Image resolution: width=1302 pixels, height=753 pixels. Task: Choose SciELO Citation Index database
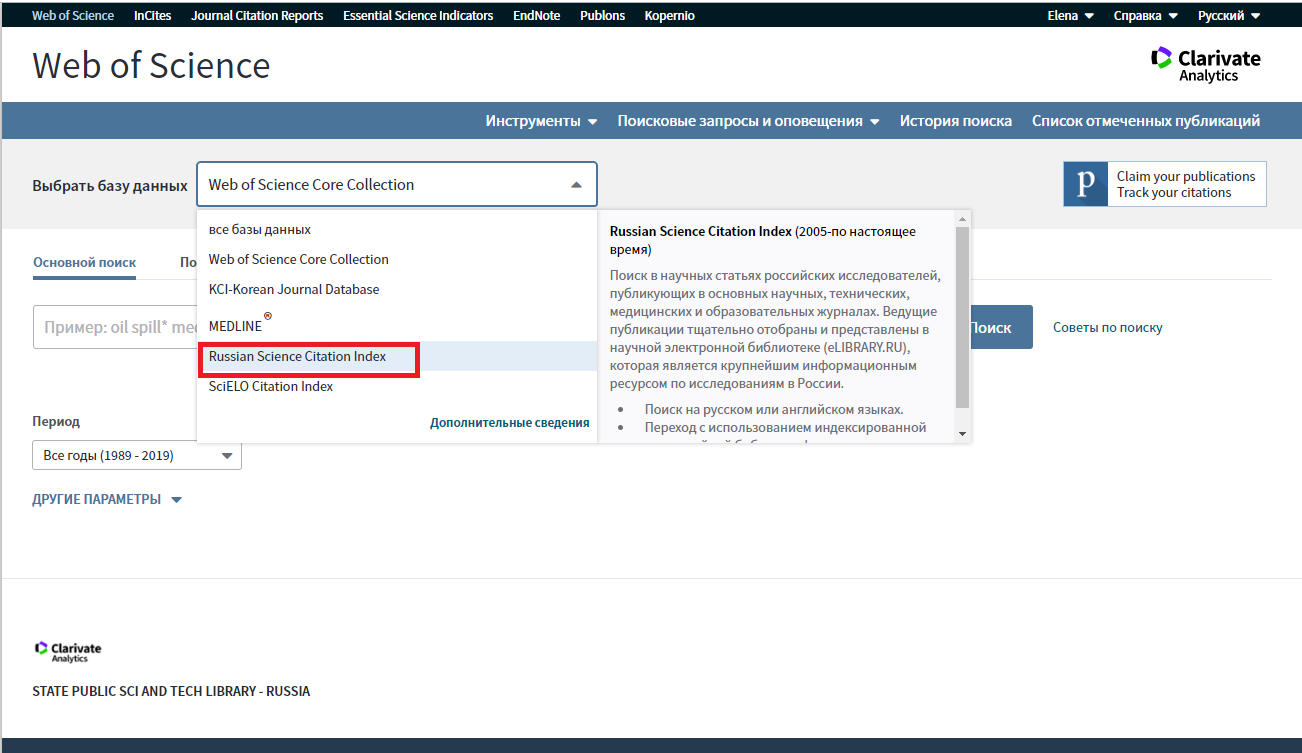(x=270, y=387)
